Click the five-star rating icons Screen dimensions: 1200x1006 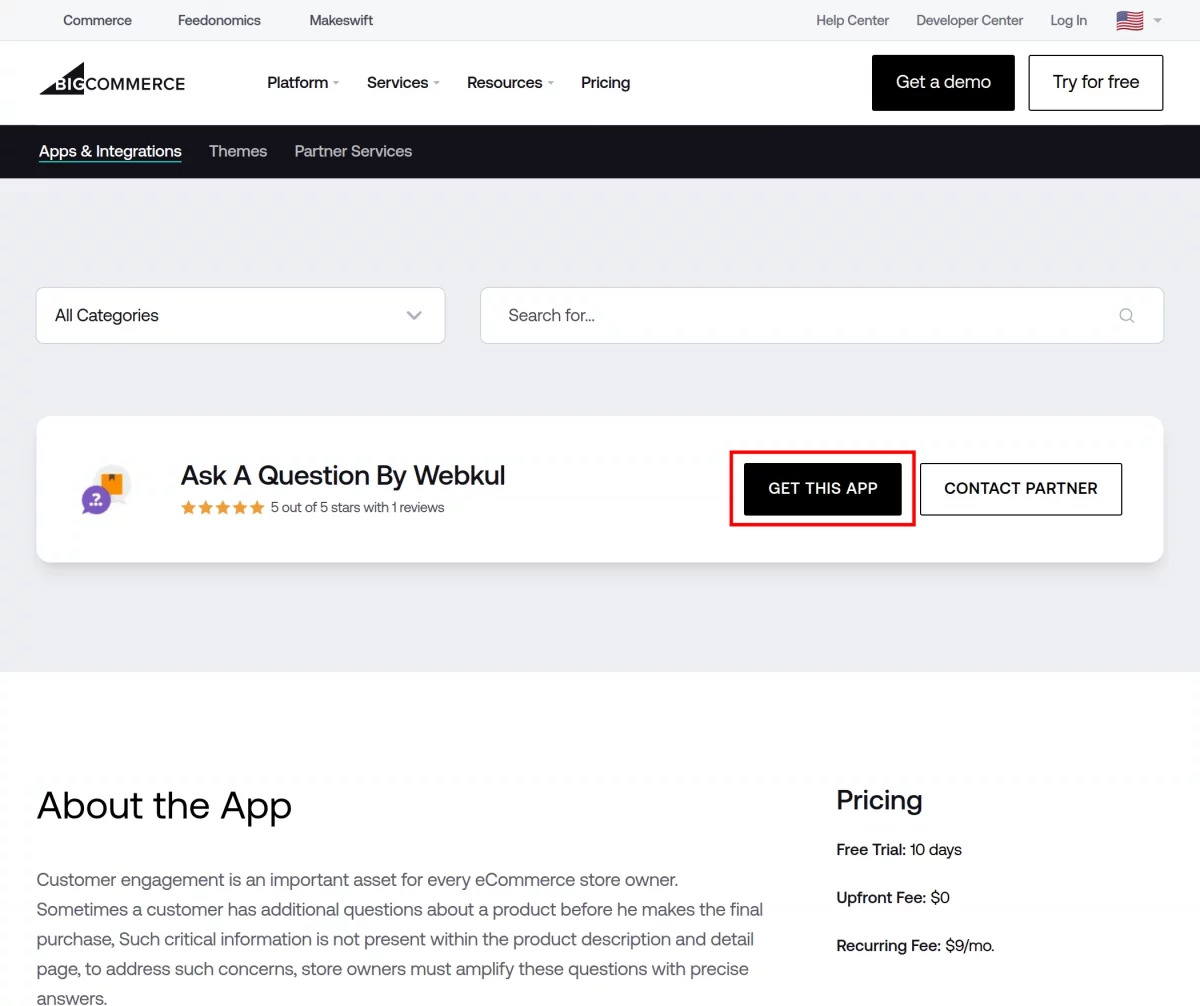click(x=223, y=508)
